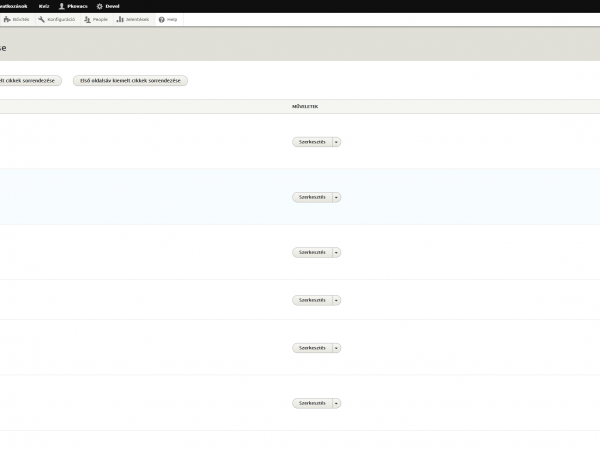Screen dimensions: 600x450
Task: Open the Bővítés puzzle-piece menu
Action: pos(17,19)
